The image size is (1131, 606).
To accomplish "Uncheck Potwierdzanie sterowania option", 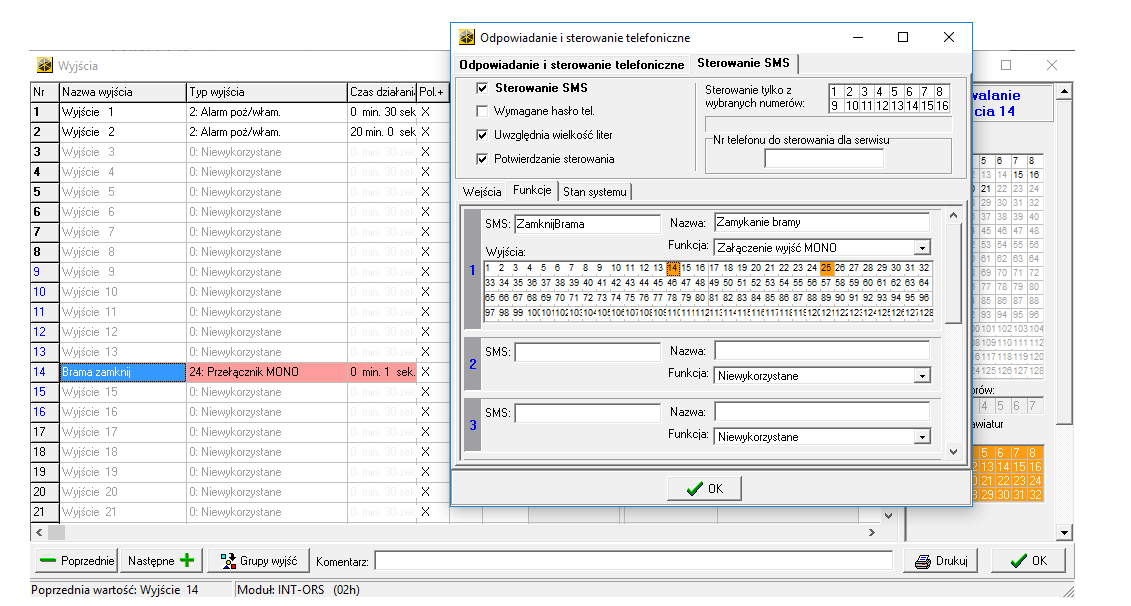I will (x=483, y=159).
